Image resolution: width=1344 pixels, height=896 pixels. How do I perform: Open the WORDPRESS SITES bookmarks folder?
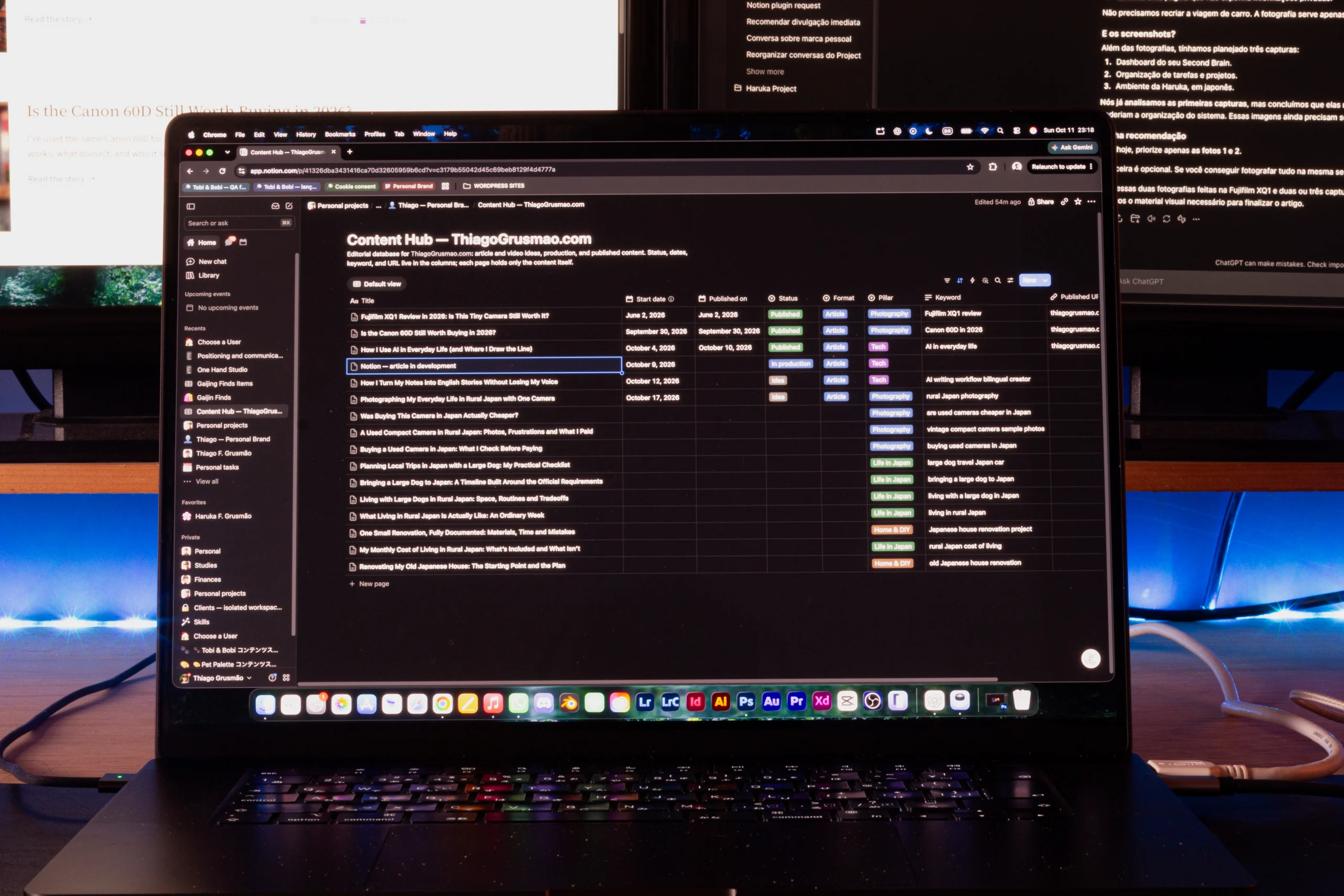point(493,186)
